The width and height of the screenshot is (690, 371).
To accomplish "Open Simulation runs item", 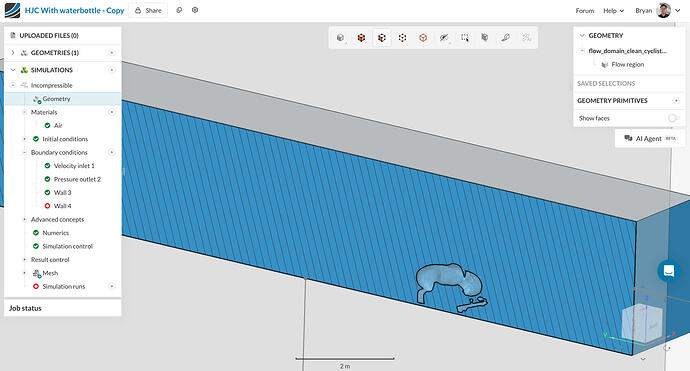I will (64, 287).
